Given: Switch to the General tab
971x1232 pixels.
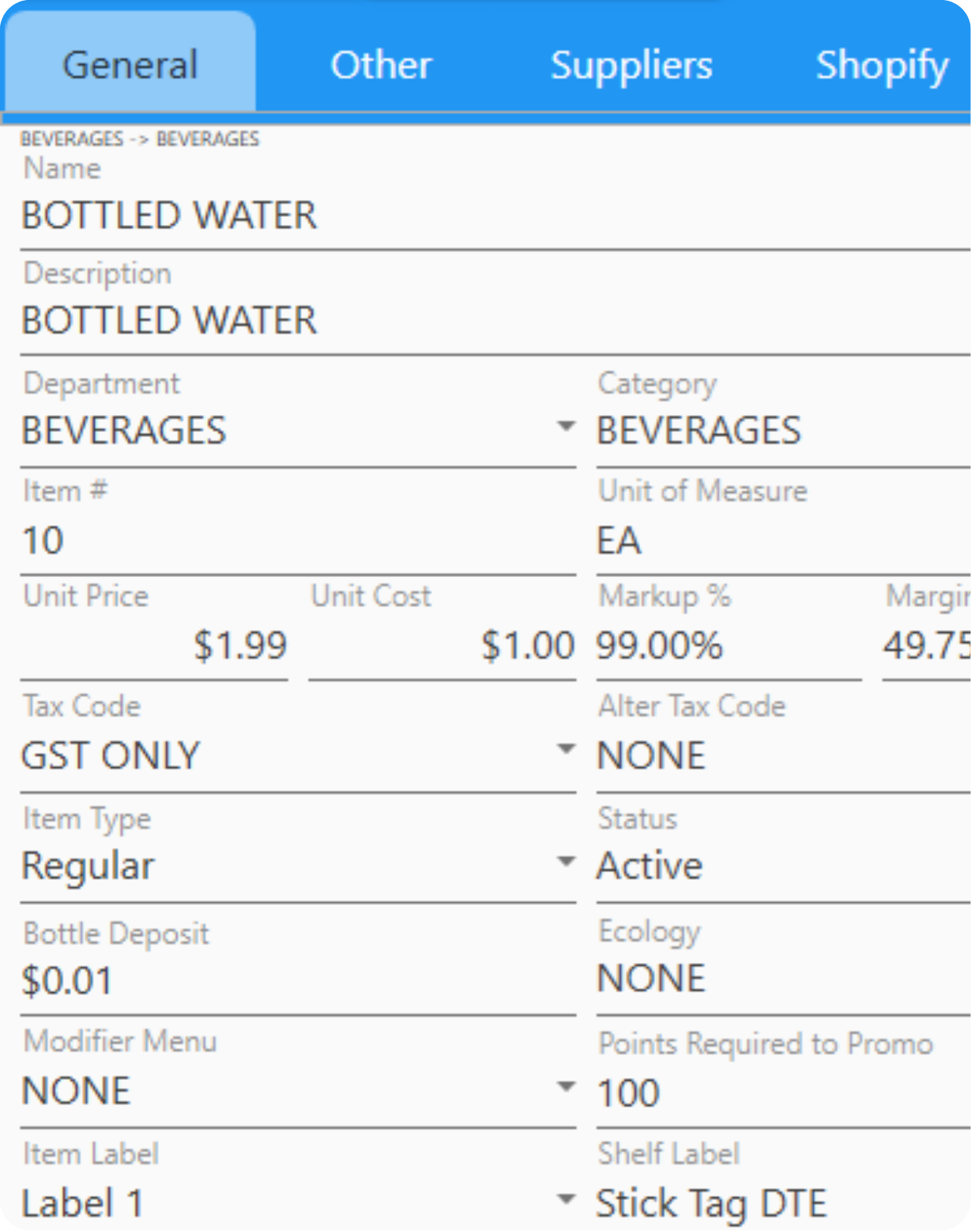Looking at the screenshot, I should pos(130,65).
